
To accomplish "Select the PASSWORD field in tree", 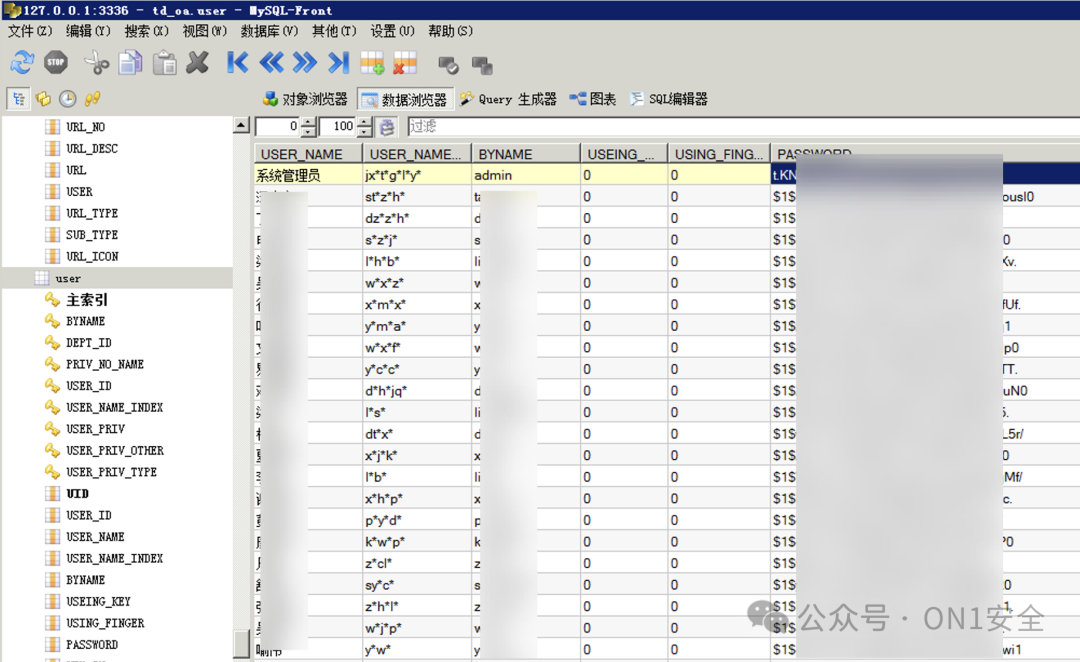I will [92, 645].
